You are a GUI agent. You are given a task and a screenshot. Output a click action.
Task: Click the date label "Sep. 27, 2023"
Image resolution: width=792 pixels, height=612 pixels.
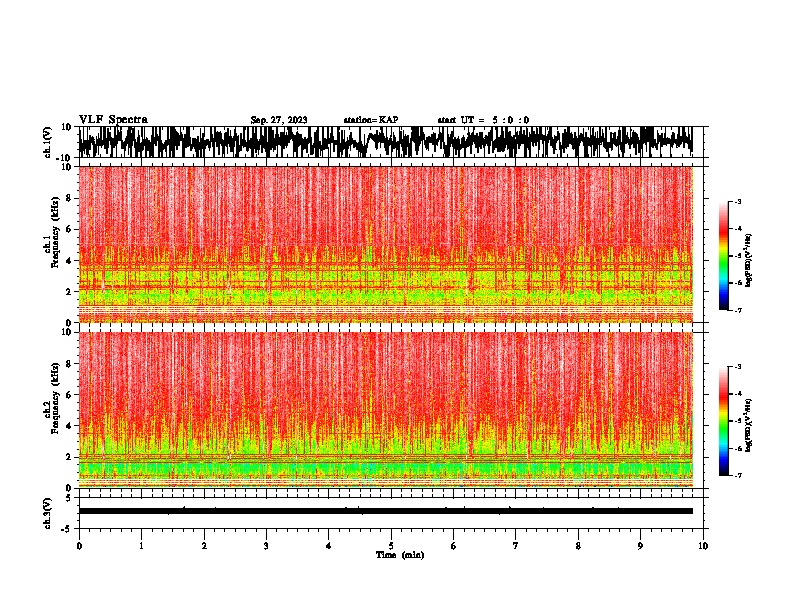(279, 120)
